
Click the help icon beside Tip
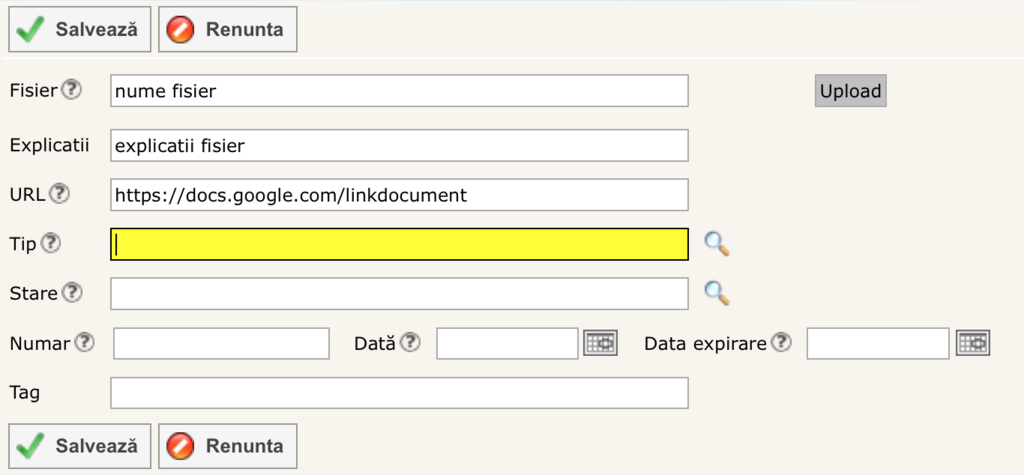[x=50, y=243]
